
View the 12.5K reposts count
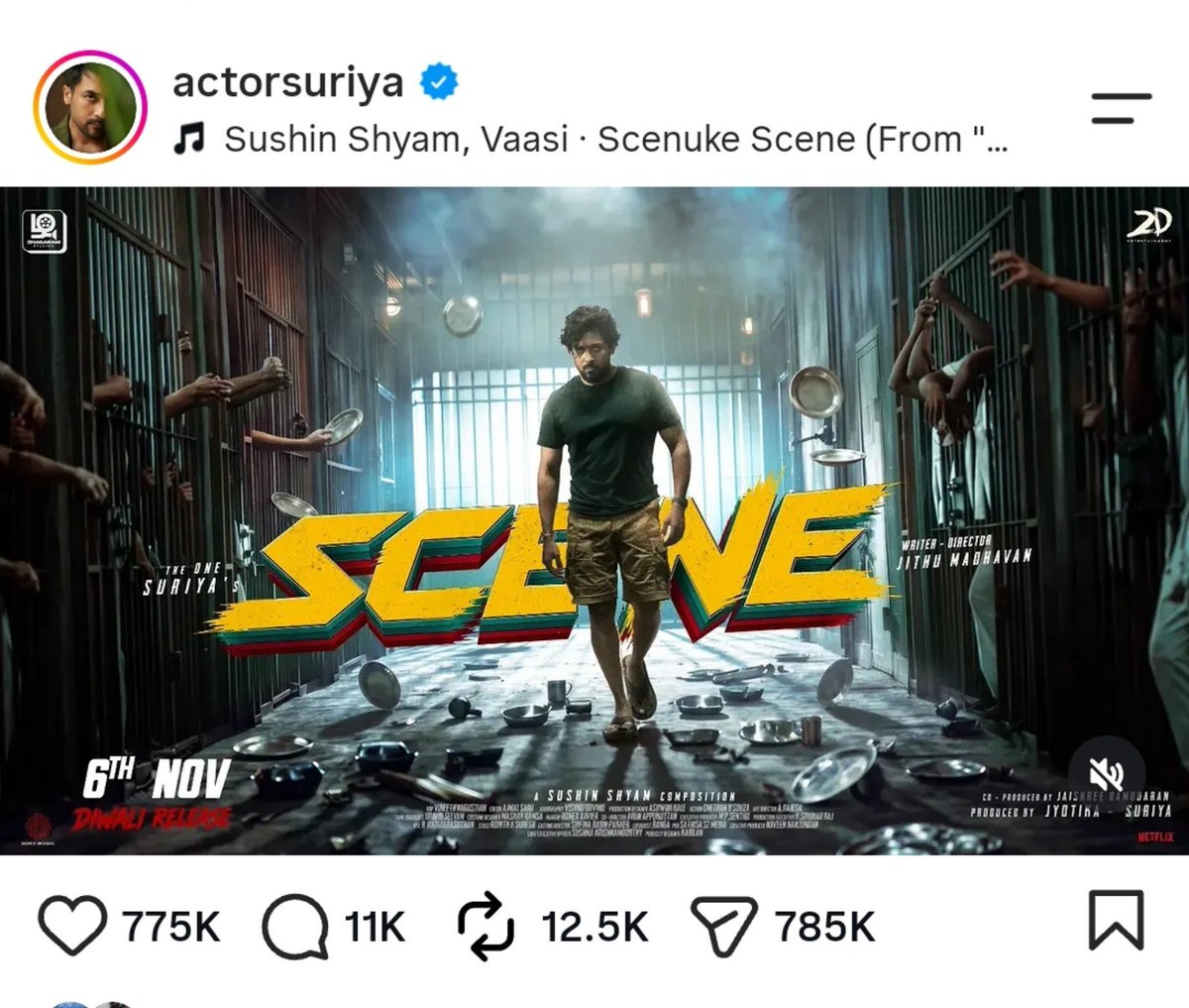[594, 928]
